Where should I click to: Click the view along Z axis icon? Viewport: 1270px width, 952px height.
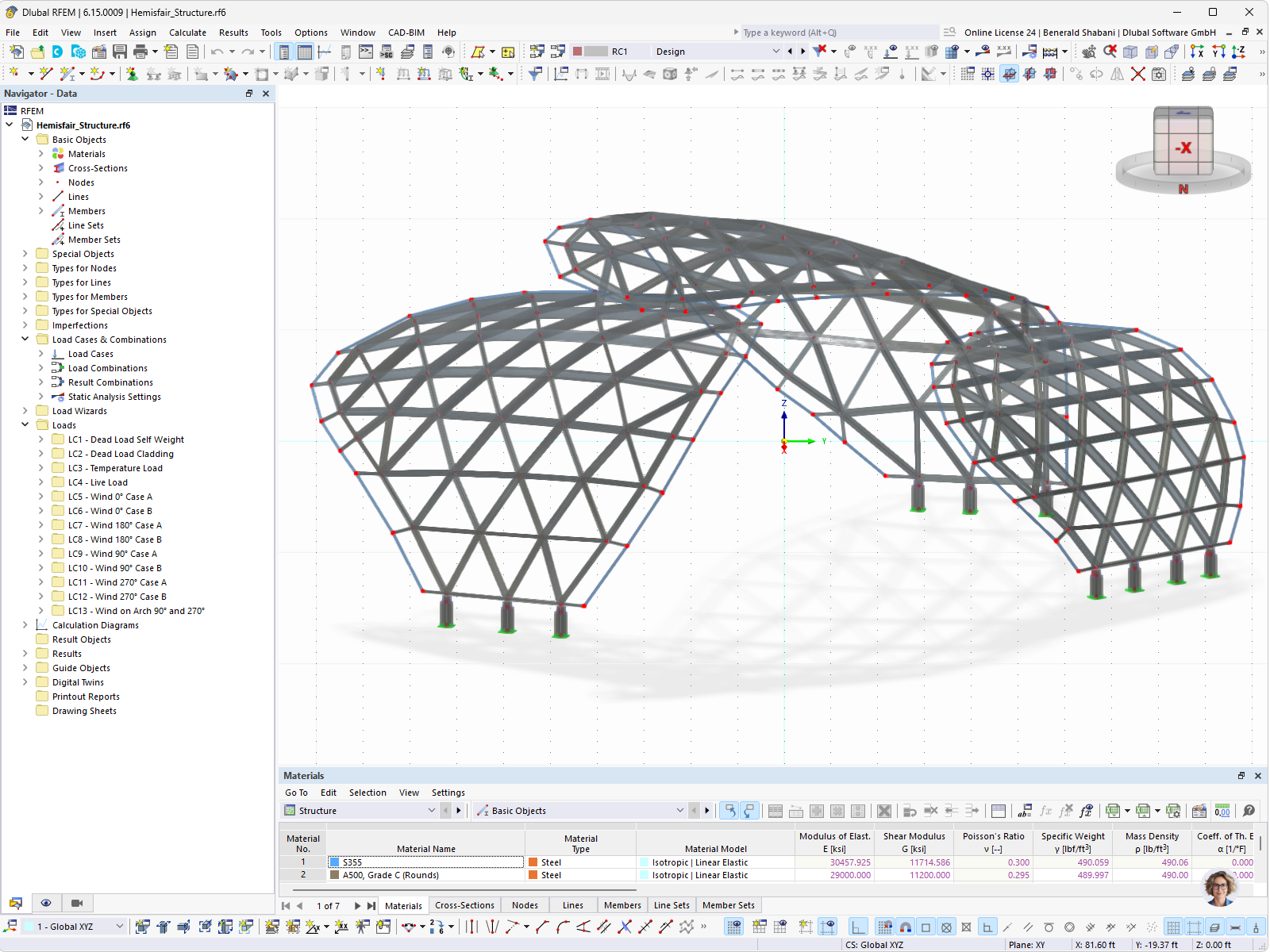1239,52
